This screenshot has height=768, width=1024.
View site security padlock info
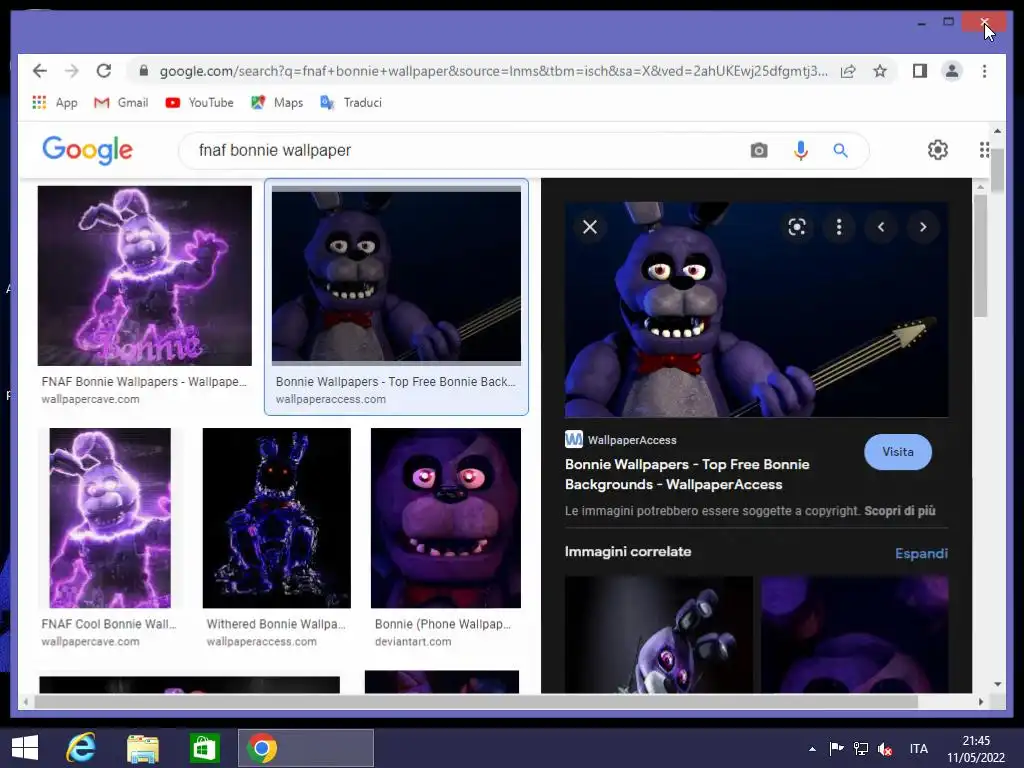point(144,71)
